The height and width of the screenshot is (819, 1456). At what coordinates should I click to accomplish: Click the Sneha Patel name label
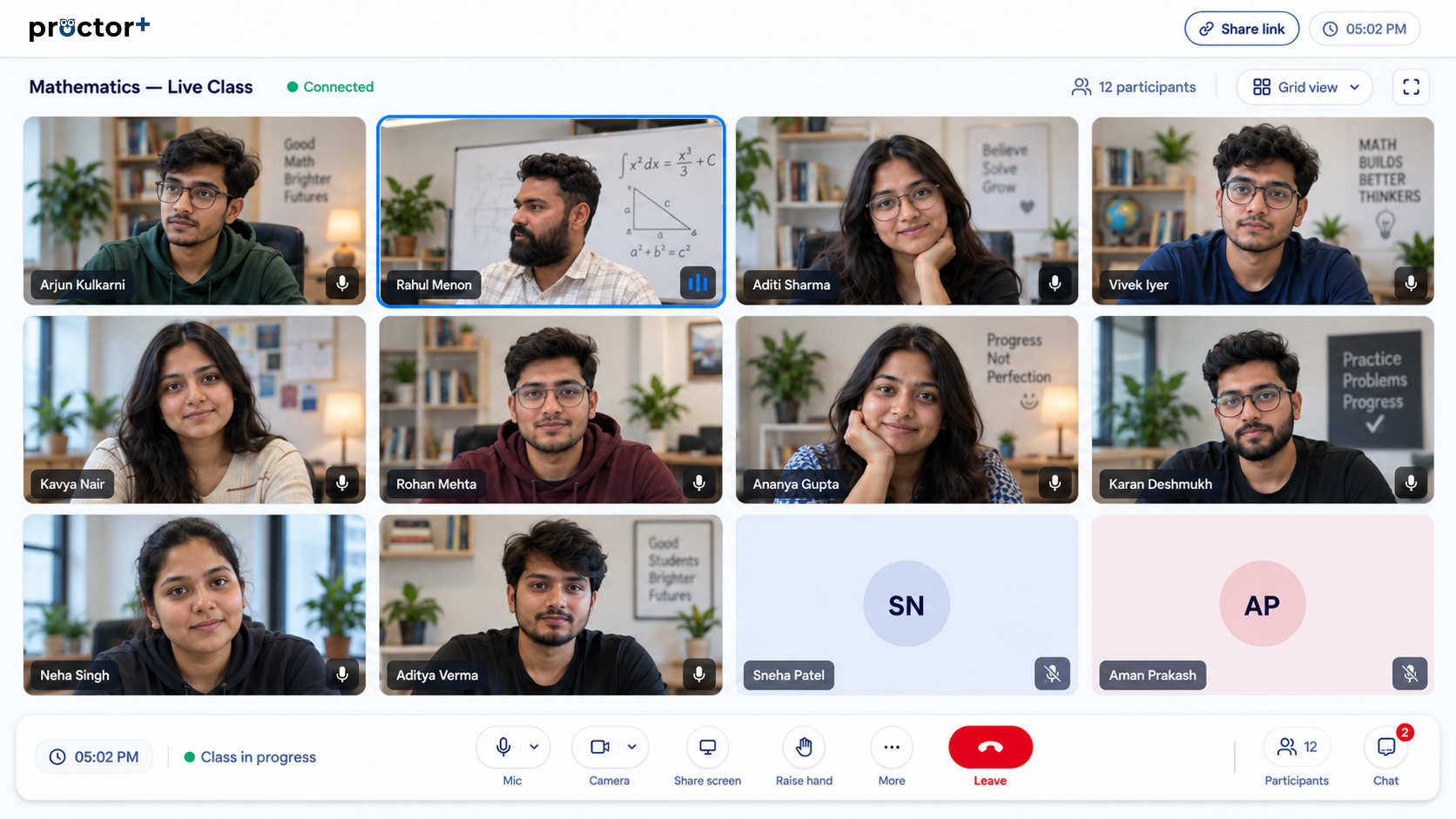click(788, 675)
